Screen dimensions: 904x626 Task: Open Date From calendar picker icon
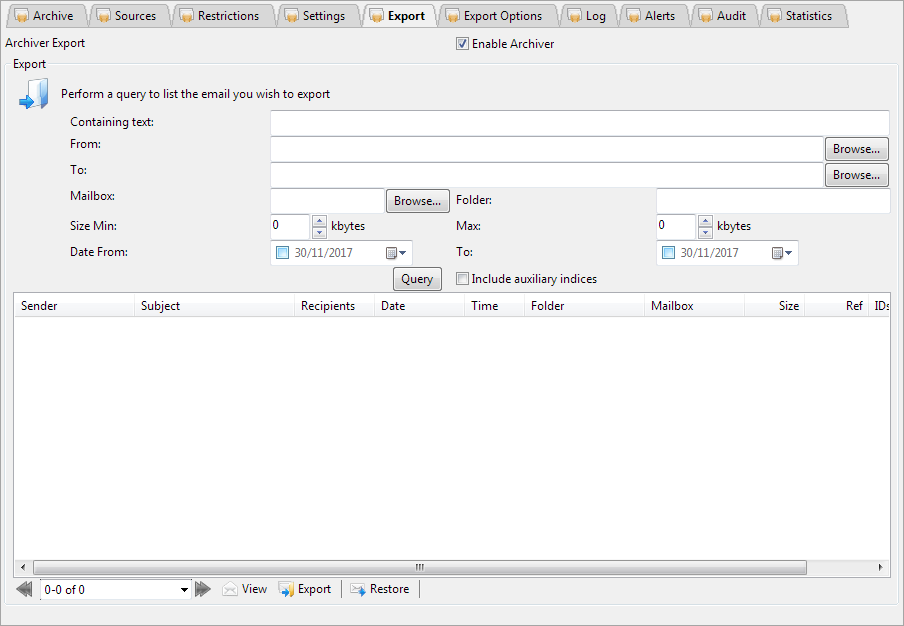tap(395, 253)
